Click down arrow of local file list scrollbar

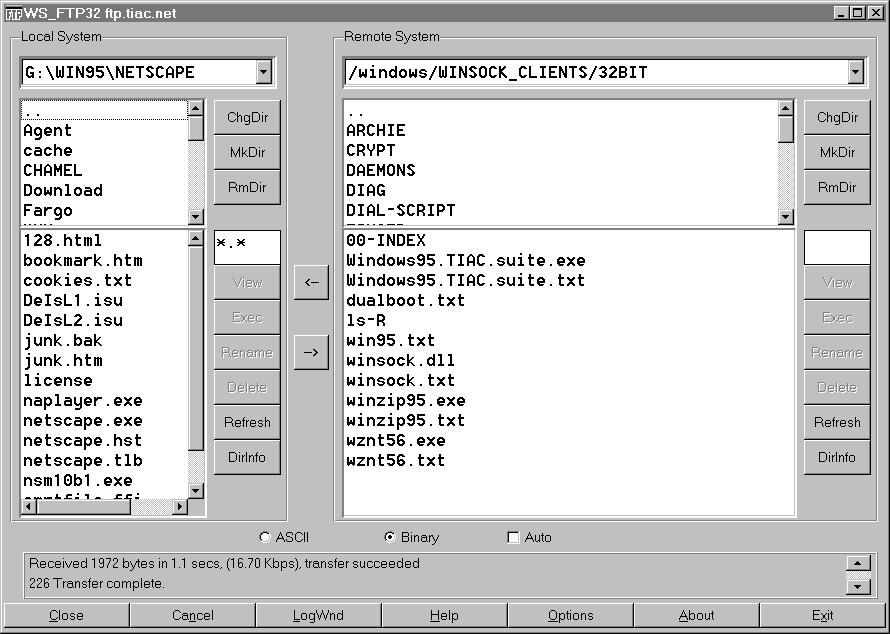pos(196,491)
